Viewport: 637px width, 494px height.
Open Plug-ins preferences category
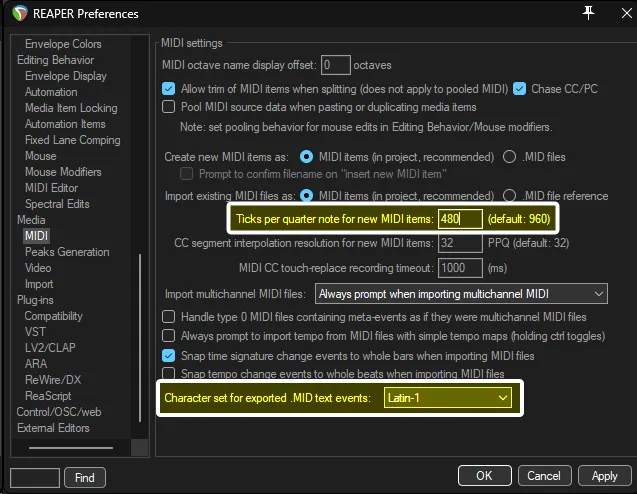35,300
